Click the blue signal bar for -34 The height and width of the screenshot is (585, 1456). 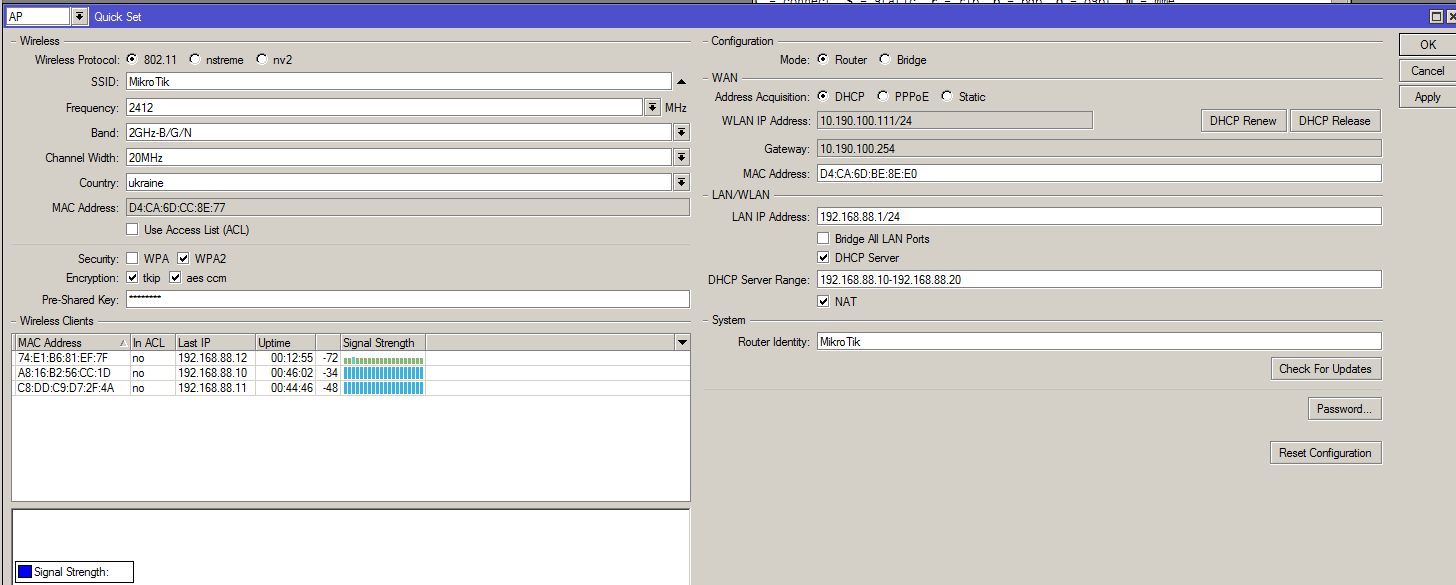click(383, 373)
